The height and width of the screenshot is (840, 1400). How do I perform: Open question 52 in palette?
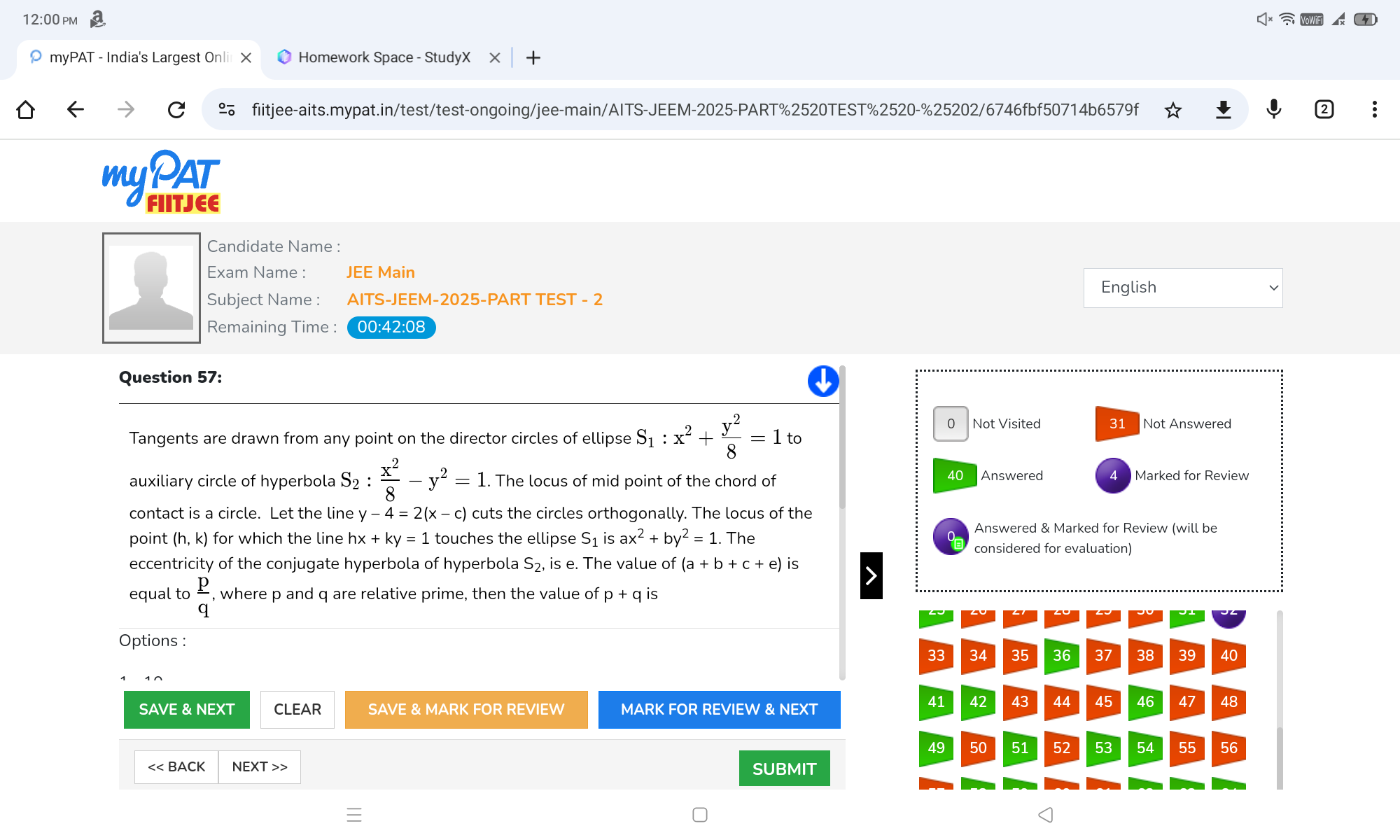pos(1062,748)
